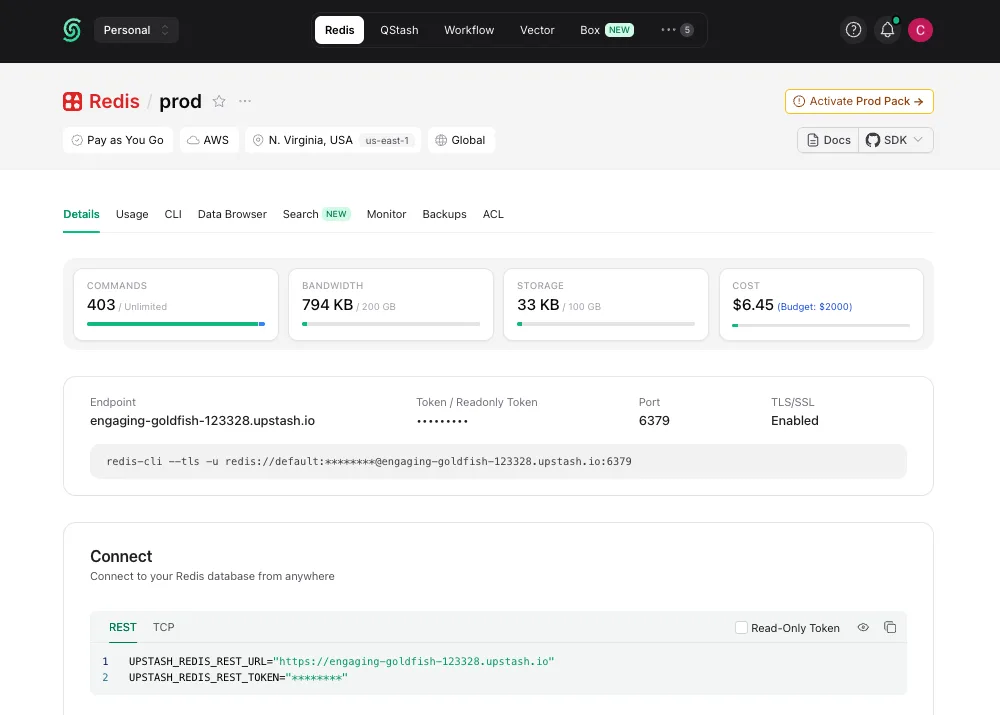Switch to the Redis product tab
Image resolution: width=1000 pixels, height=715 pixels.
pos(339,30)
